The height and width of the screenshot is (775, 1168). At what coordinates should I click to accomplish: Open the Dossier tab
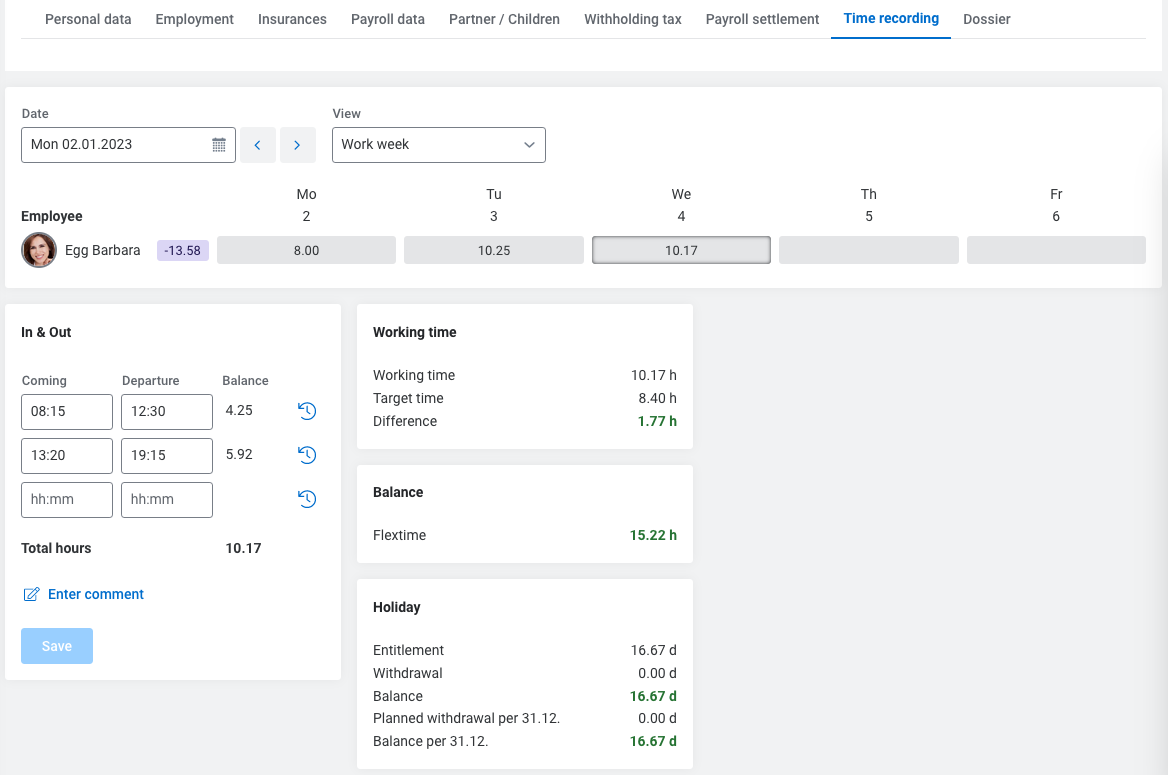[986, 19]
